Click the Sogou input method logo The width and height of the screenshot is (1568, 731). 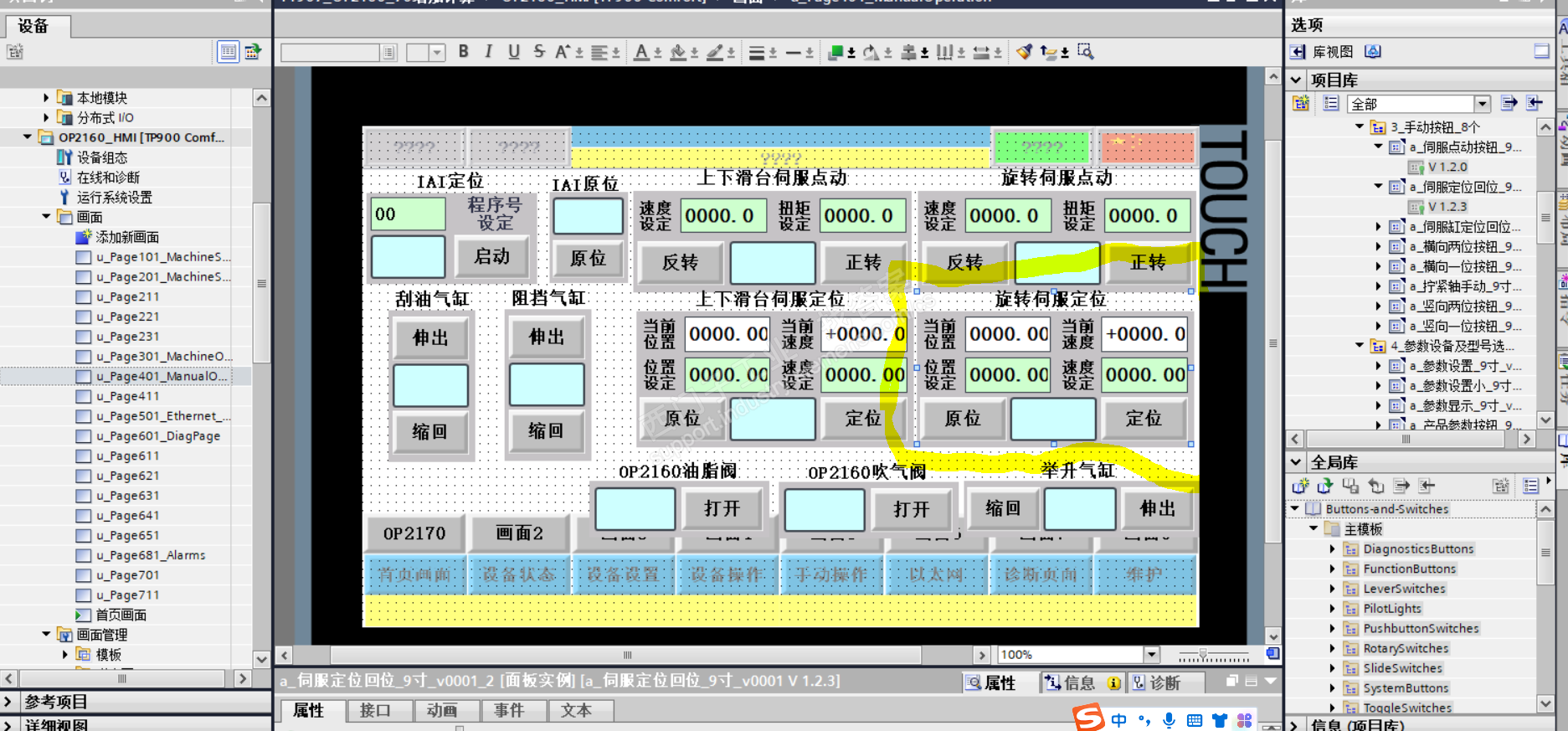pos(1089,718)
